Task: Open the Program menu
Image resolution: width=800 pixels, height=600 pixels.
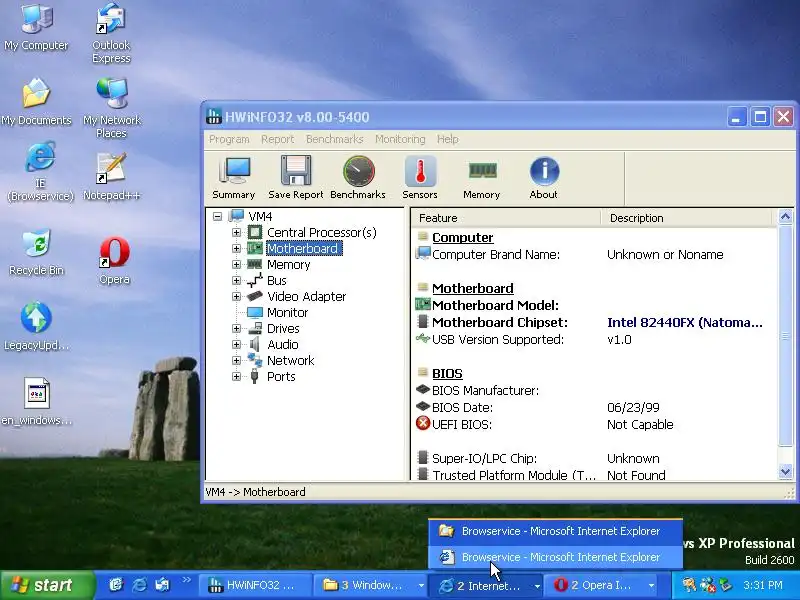Action: (x=229, y=139)
